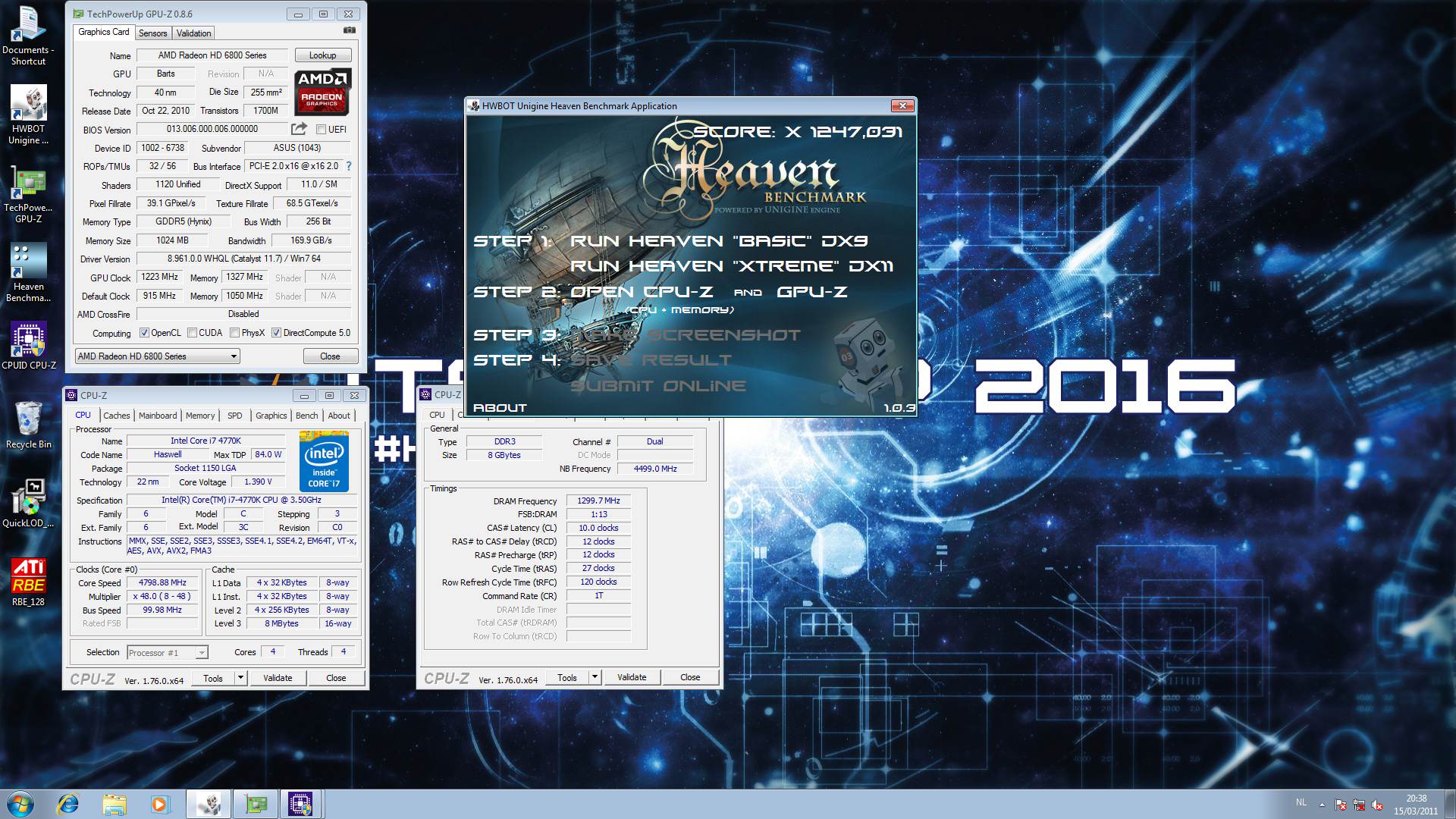Expand Tools arrow in CPU-Z CPU window
Viewport: 1456px width, 819px height.
click(x=240, y=678)
